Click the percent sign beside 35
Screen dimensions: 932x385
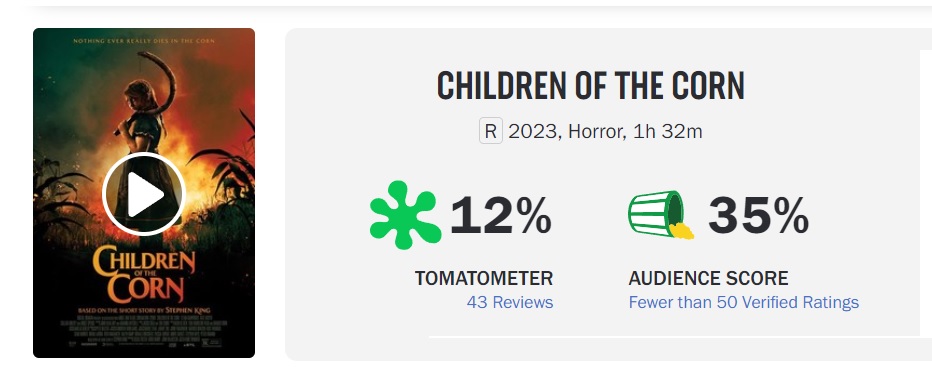[x=792, y=216]
